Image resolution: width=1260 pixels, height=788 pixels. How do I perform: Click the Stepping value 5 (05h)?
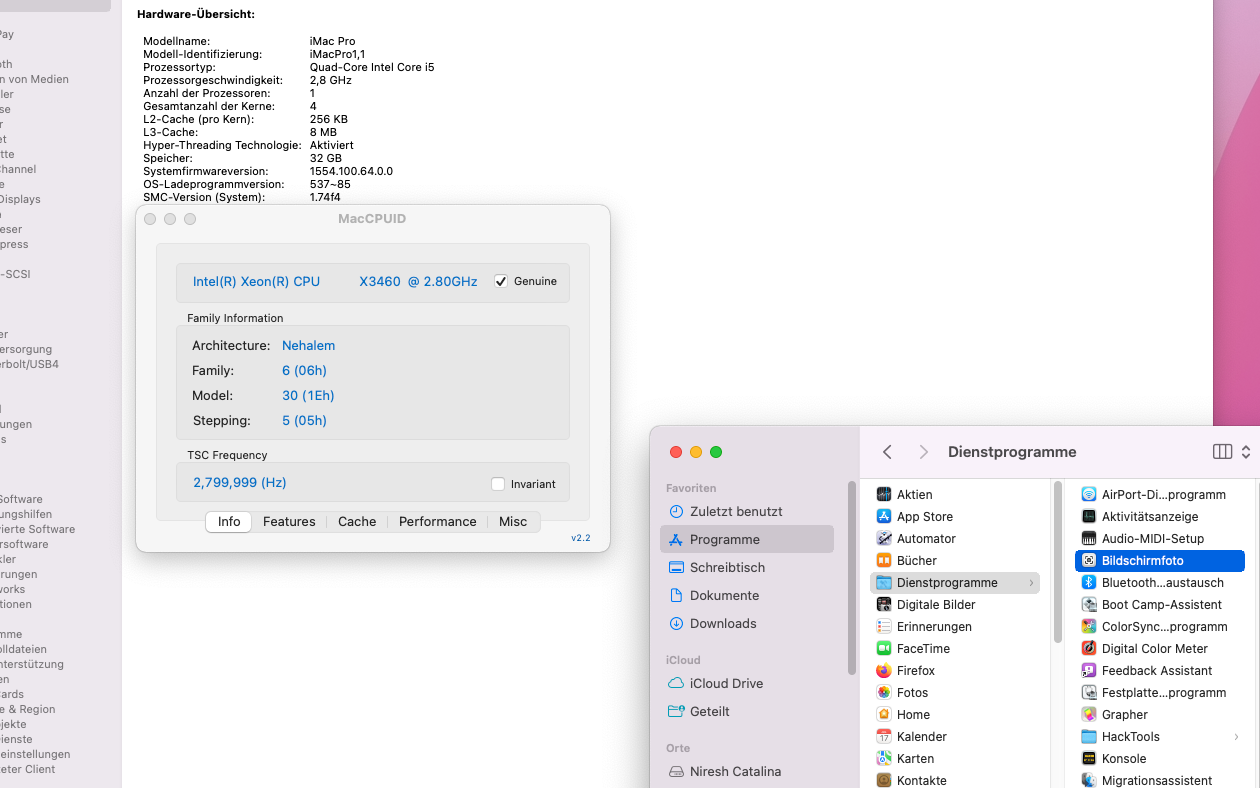304,421
